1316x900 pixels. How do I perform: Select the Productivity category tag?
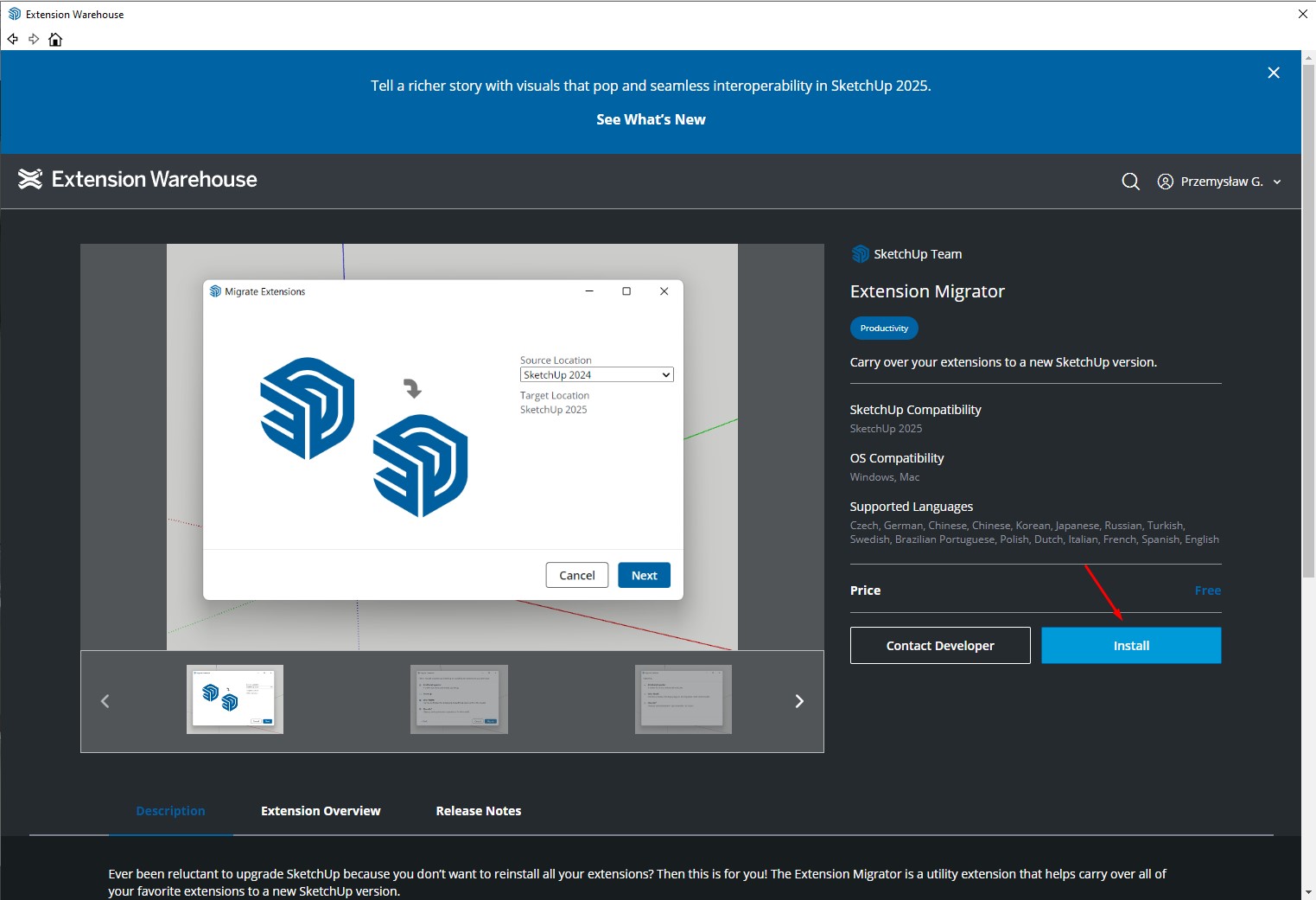tap(884, 329)
